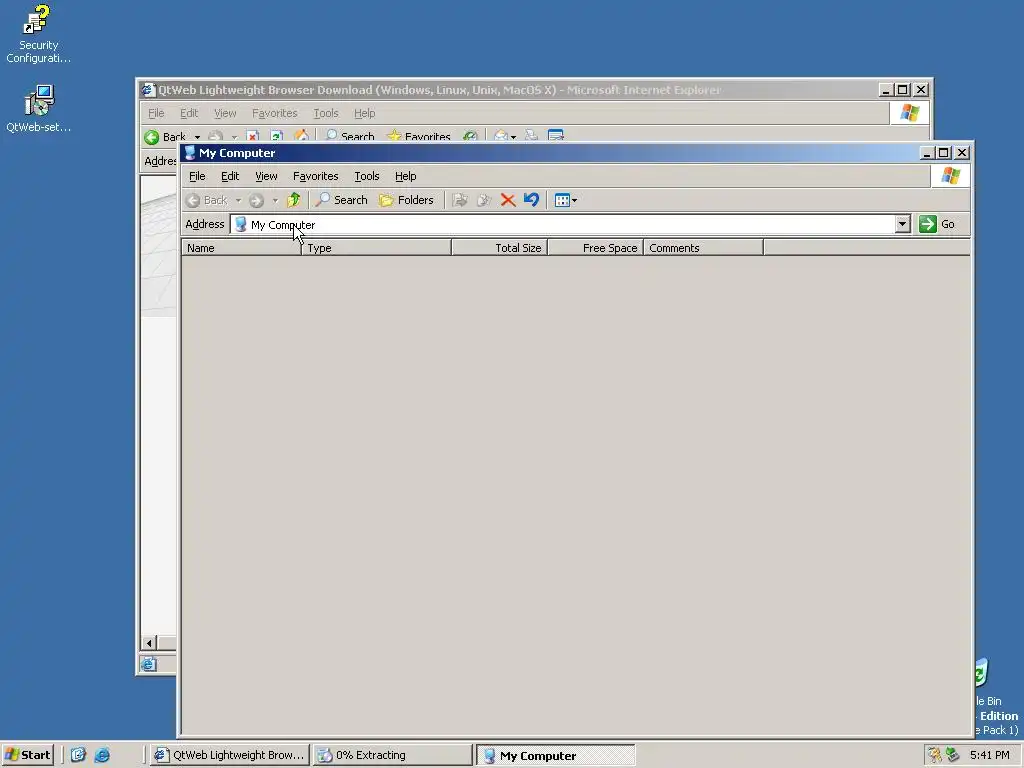Click the My Computer title bar icon

point(189,153)
